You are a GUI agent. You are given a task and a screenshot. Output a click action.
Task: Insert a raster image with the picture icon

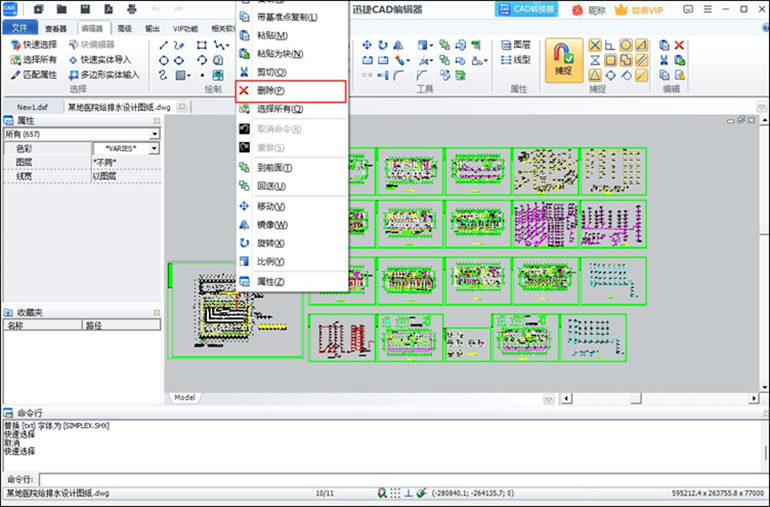click(x=218, y=75)
